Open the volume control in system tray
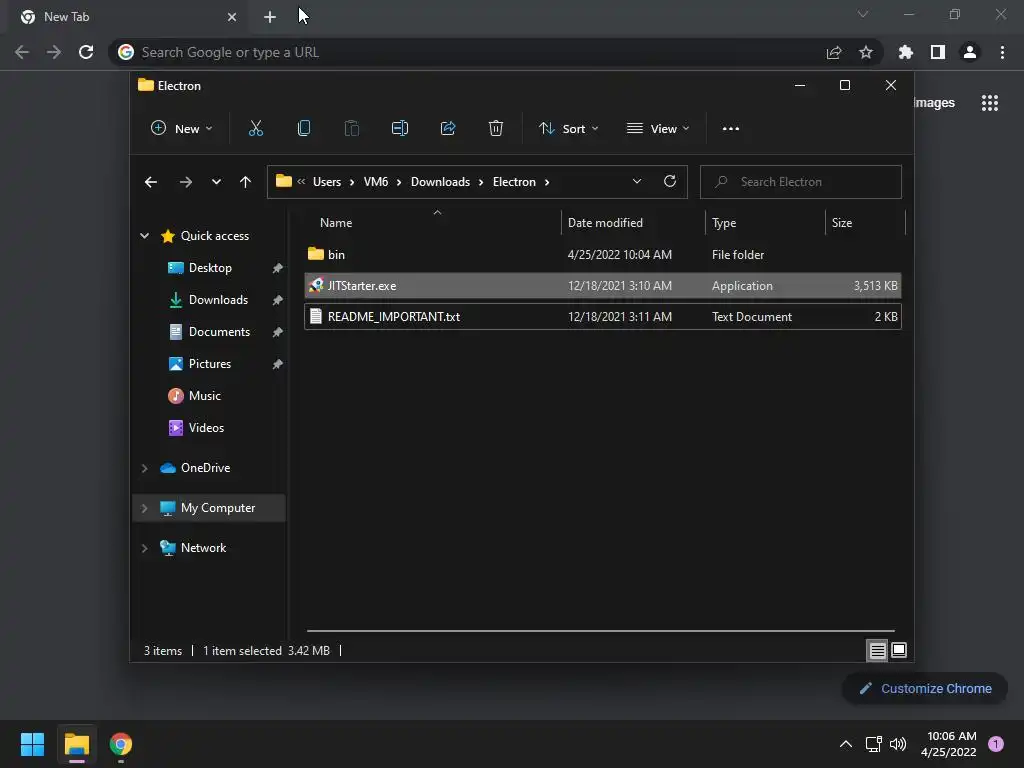Screen dimensions: 1024x768 coord(898,744)
